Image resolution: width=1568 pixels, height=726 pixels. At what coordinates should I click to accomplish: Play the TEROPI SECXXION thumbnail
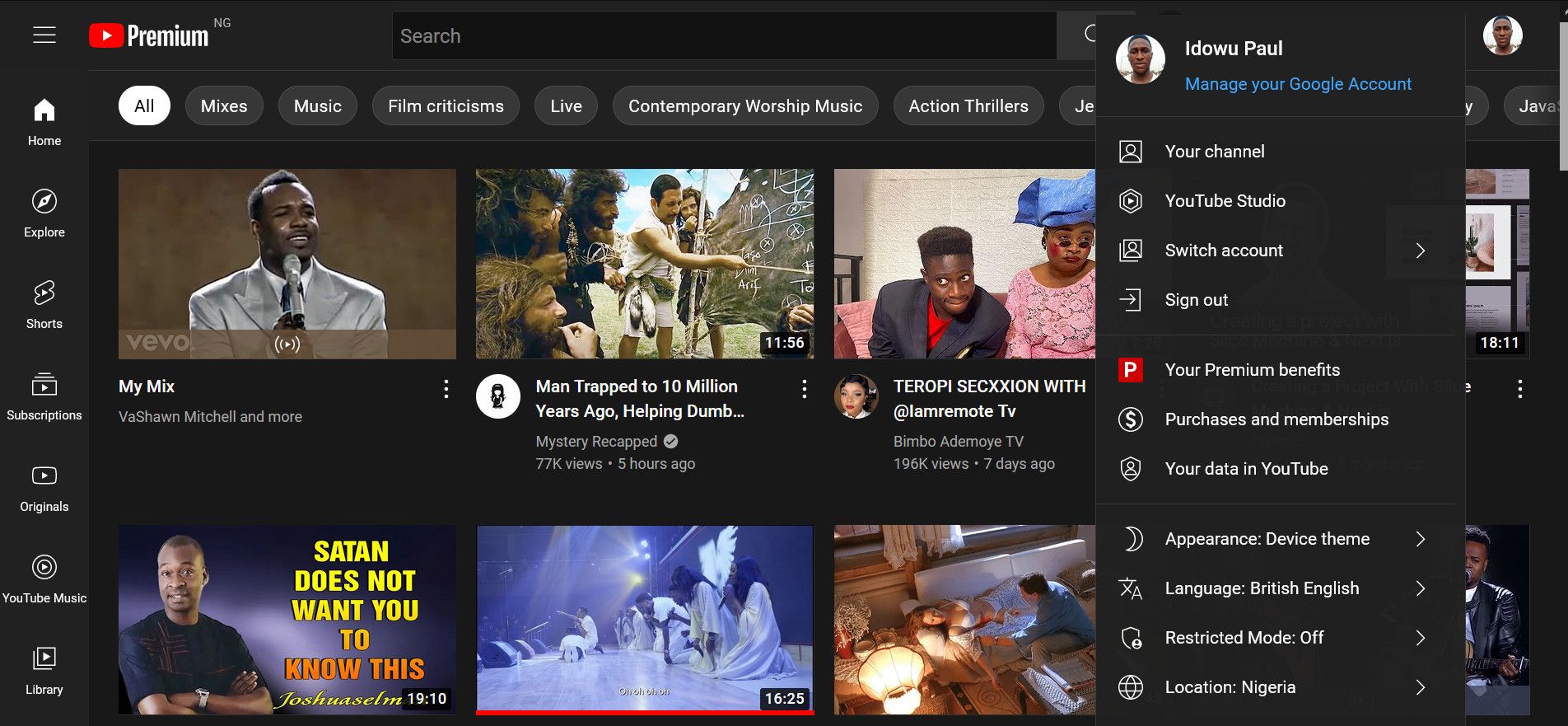click(x=964, y=264)
